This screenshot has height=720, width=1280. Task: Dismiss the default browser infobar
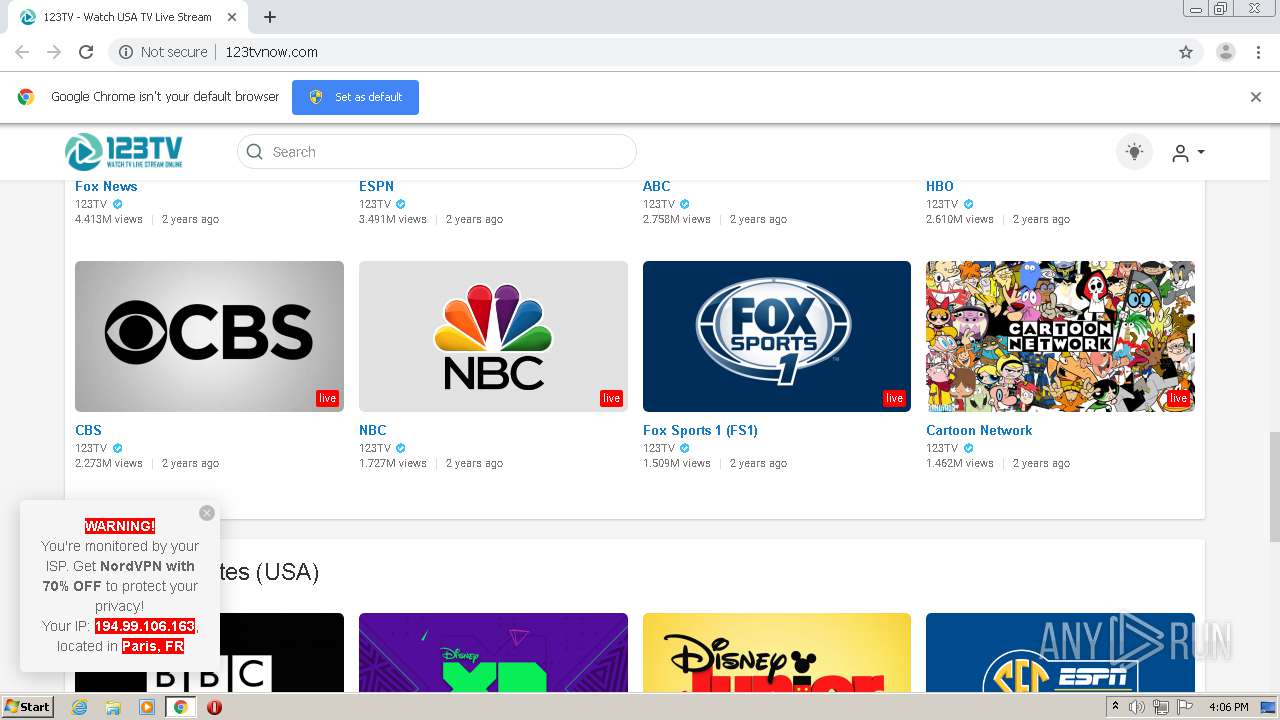(1256, 97)
